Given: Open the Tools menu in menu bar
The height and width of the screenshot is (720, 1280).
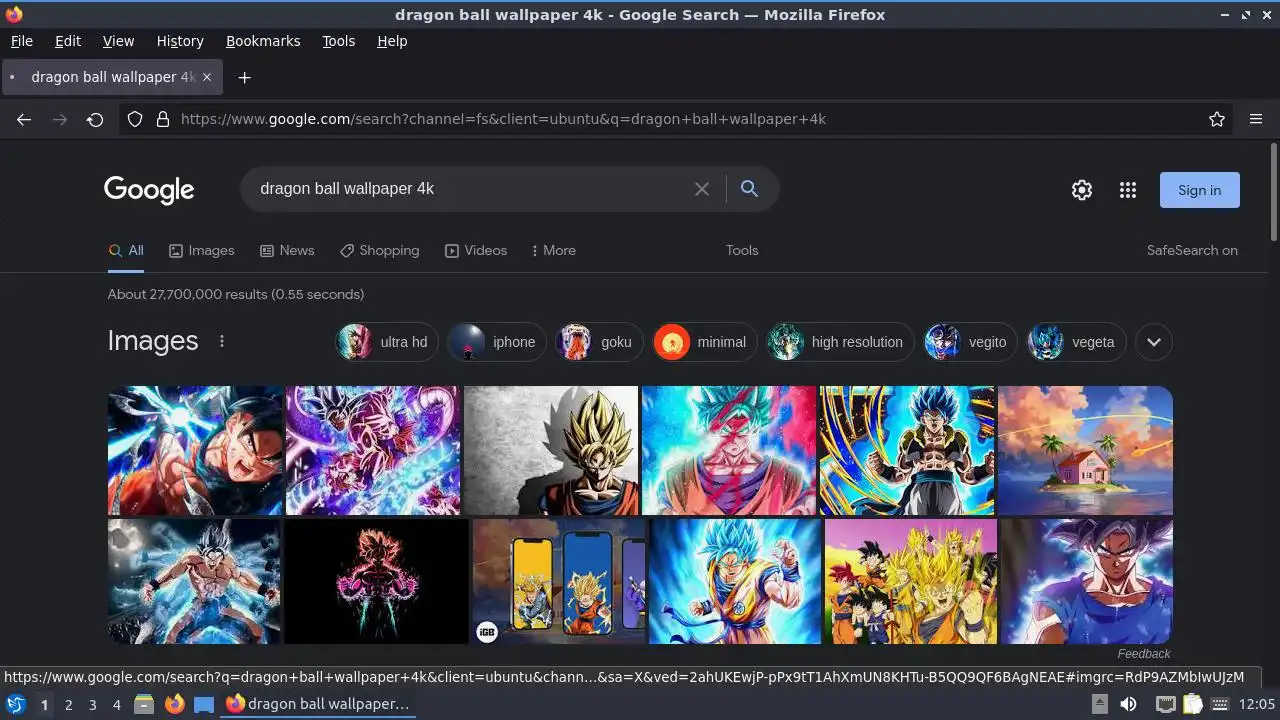Looking at the screenshot, I should (338, 41).
